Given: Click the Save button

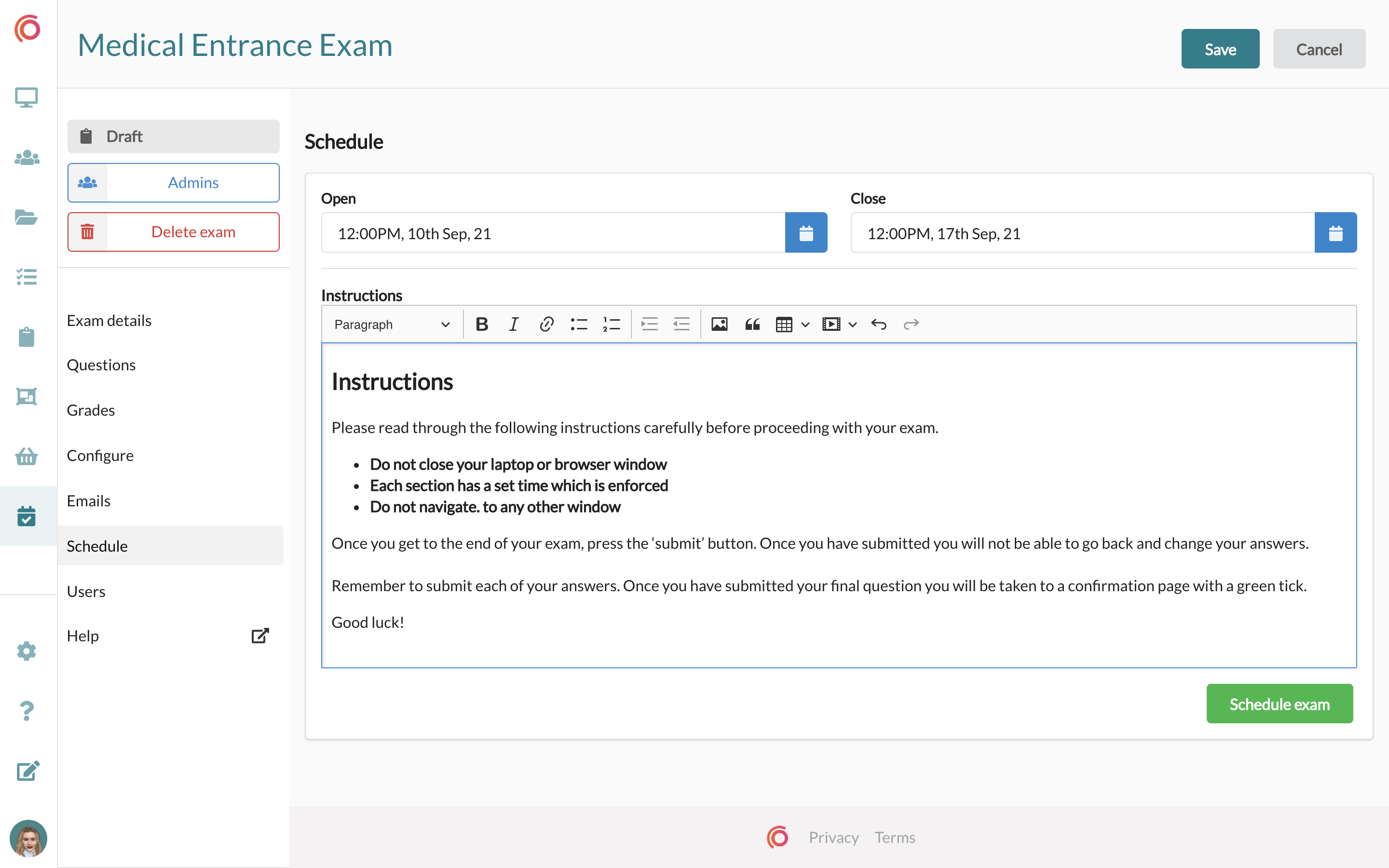Looking at the screenshot, I should point(1220,49).
